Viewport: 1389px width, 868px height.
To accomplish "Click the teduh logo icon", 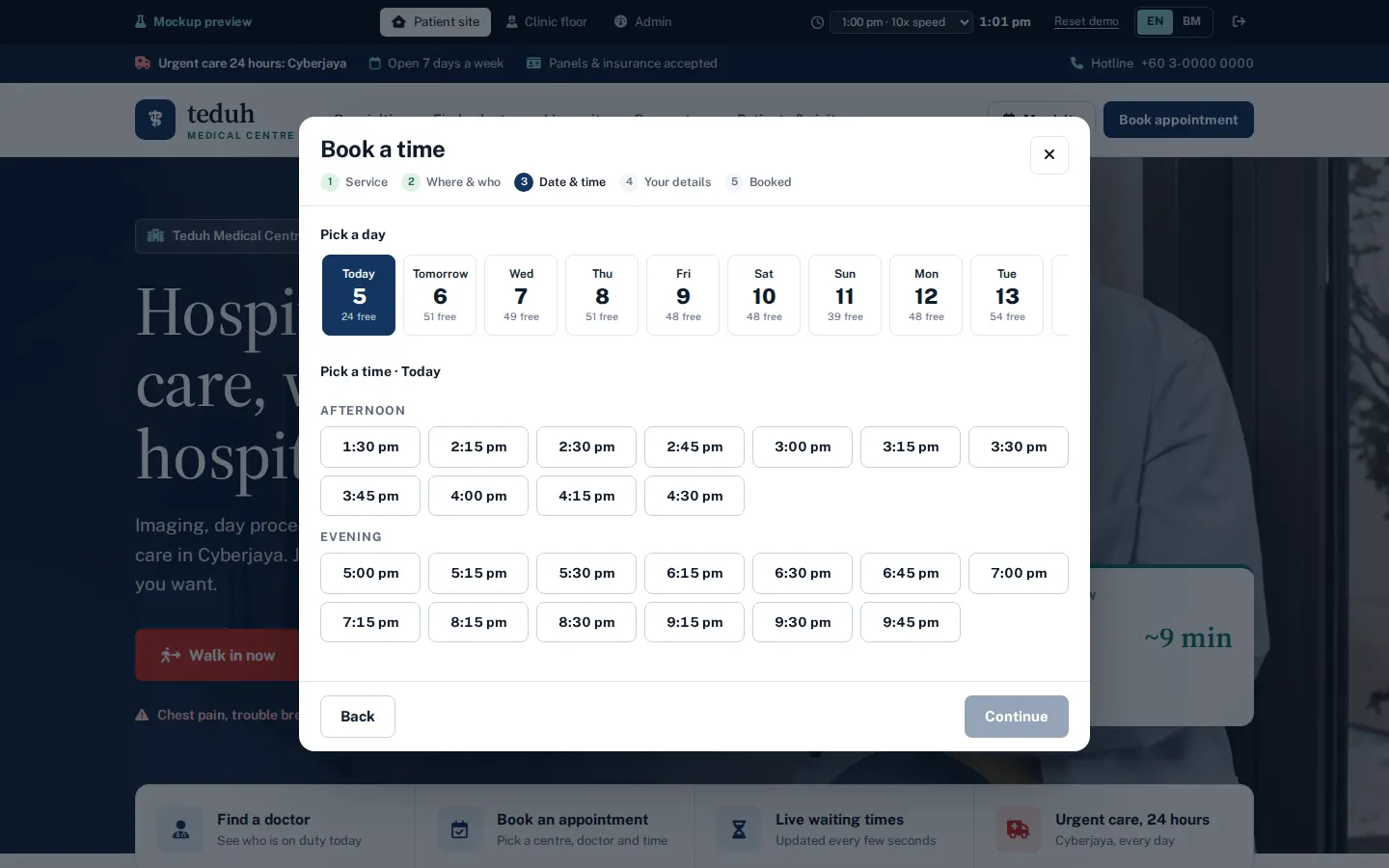I will [x=155, y=120].
